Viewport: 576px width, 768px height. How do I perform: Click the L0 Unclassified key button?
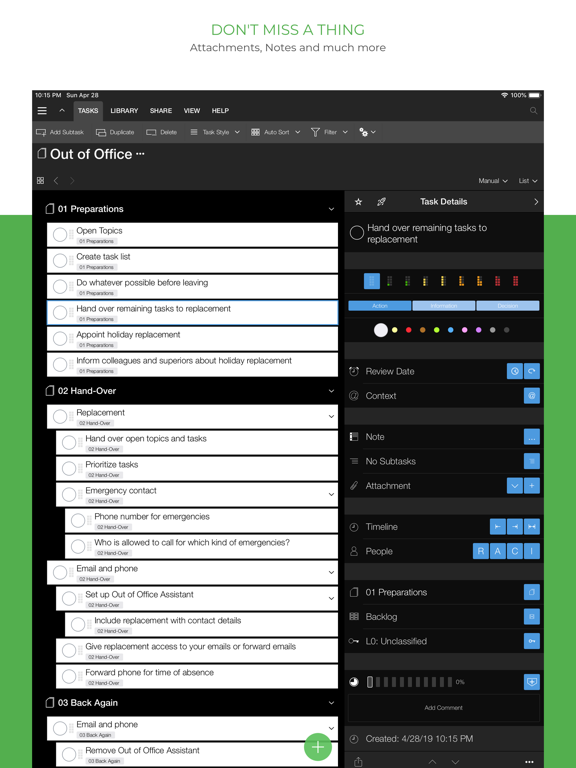[532, 641]
